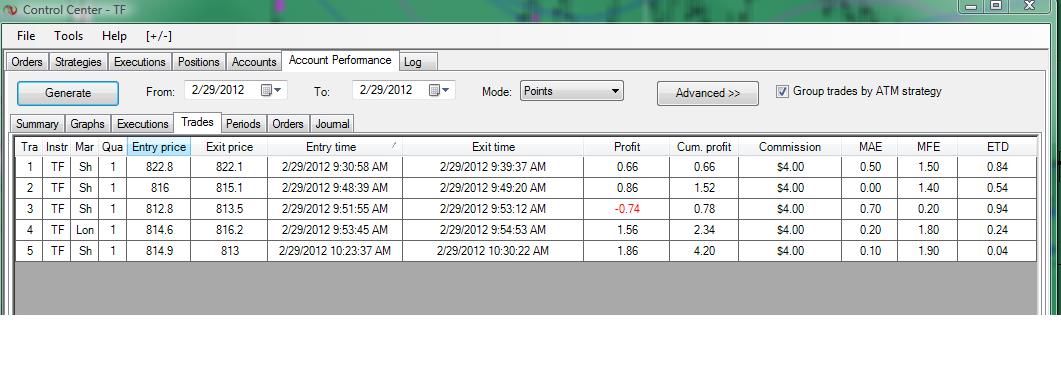
Task: Select cumulative profit cell 4.20
Action: pos(704,251)
